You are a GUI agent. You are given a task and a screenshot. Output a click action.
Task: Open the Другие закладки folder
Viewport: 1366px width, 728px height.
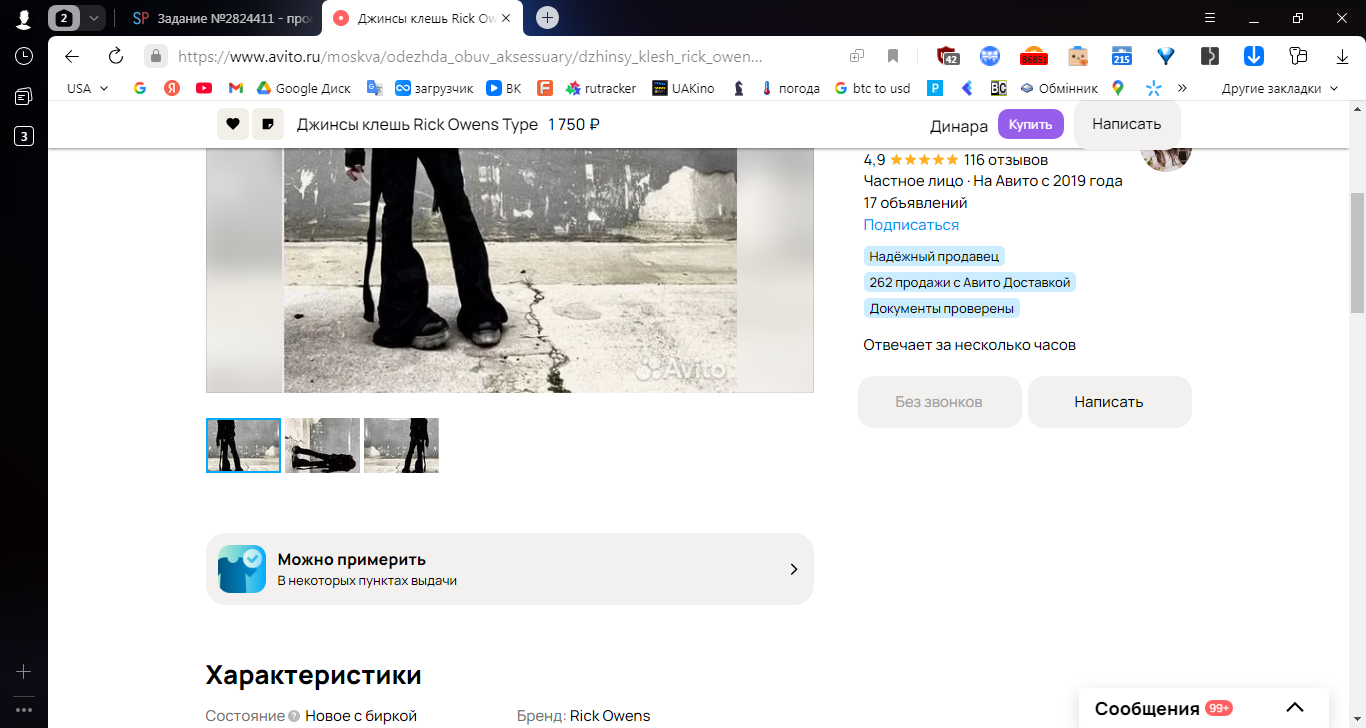tap(1280, 88)
